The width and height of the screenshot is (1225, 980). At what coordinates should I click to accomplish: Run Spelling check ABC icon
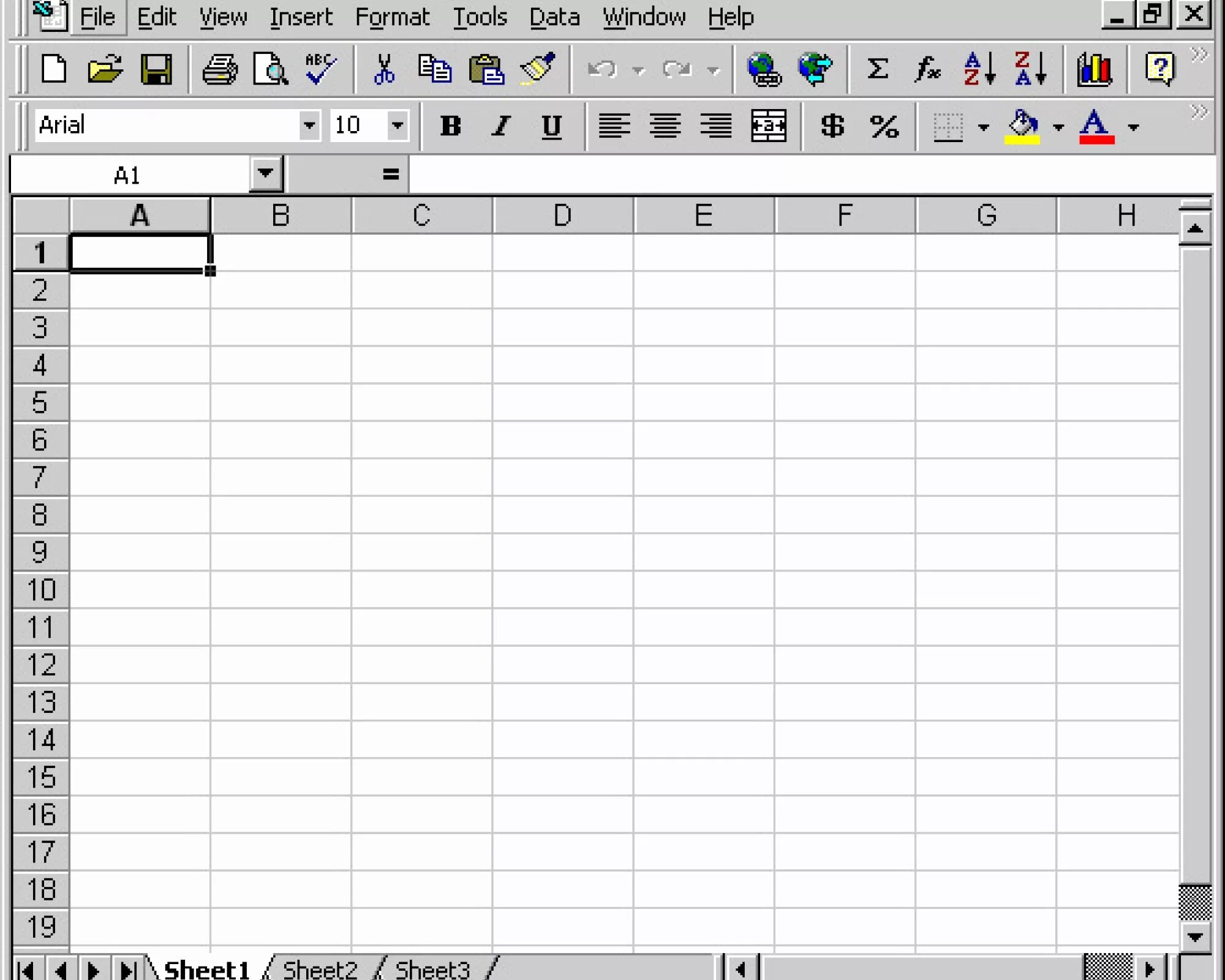(321, 69)
